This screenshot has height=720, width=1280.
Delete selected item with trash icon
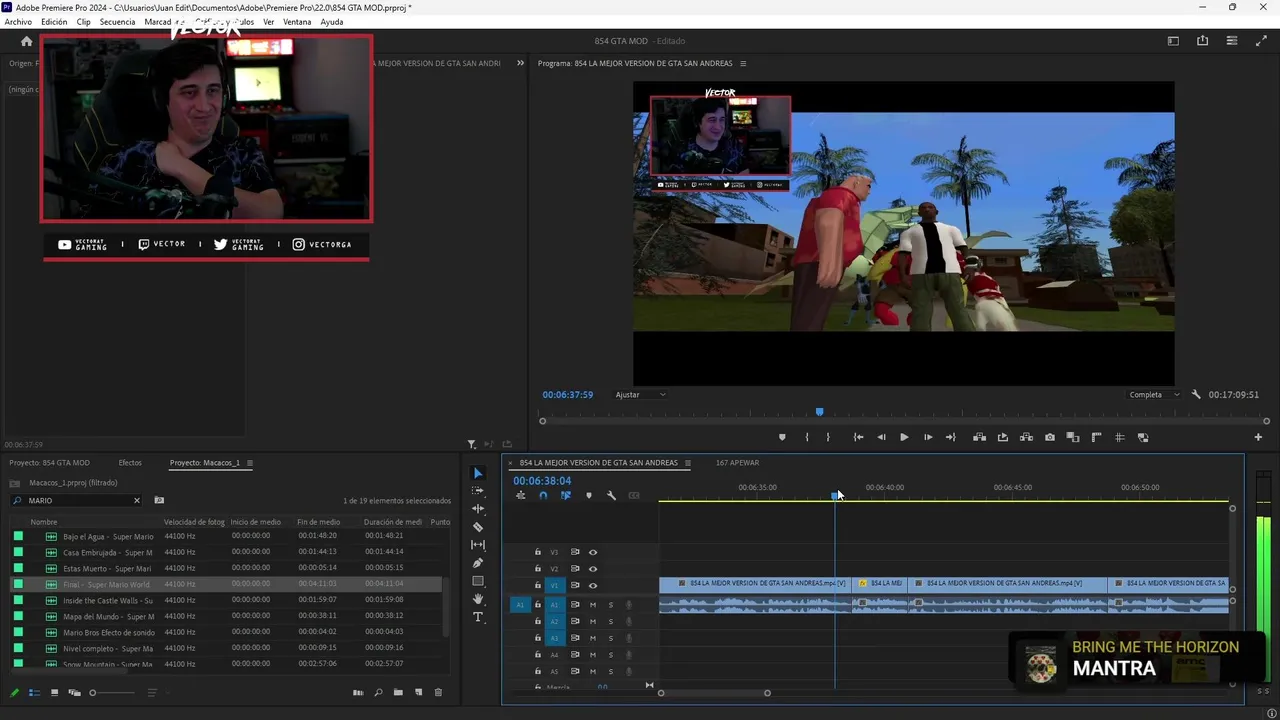pos(438,692)
